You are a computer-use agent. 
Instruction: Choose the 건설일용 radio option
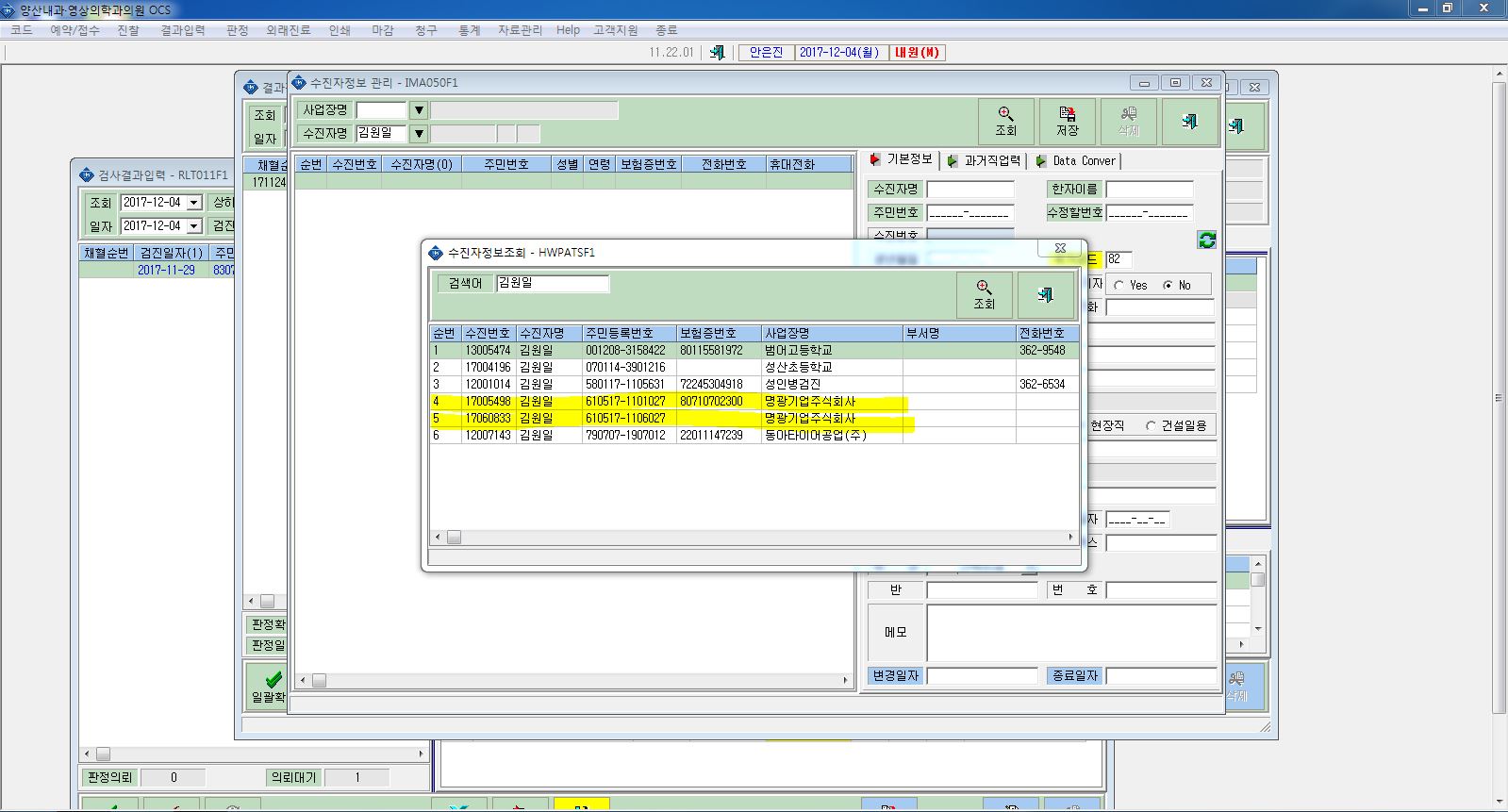[1151, 426]
